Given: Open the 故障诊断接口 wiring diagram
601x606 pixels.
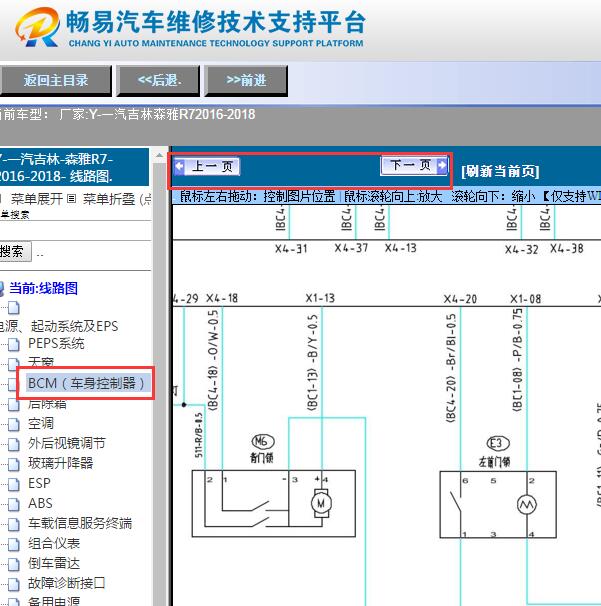Looking at the screenshot, I should click(66, 584).
